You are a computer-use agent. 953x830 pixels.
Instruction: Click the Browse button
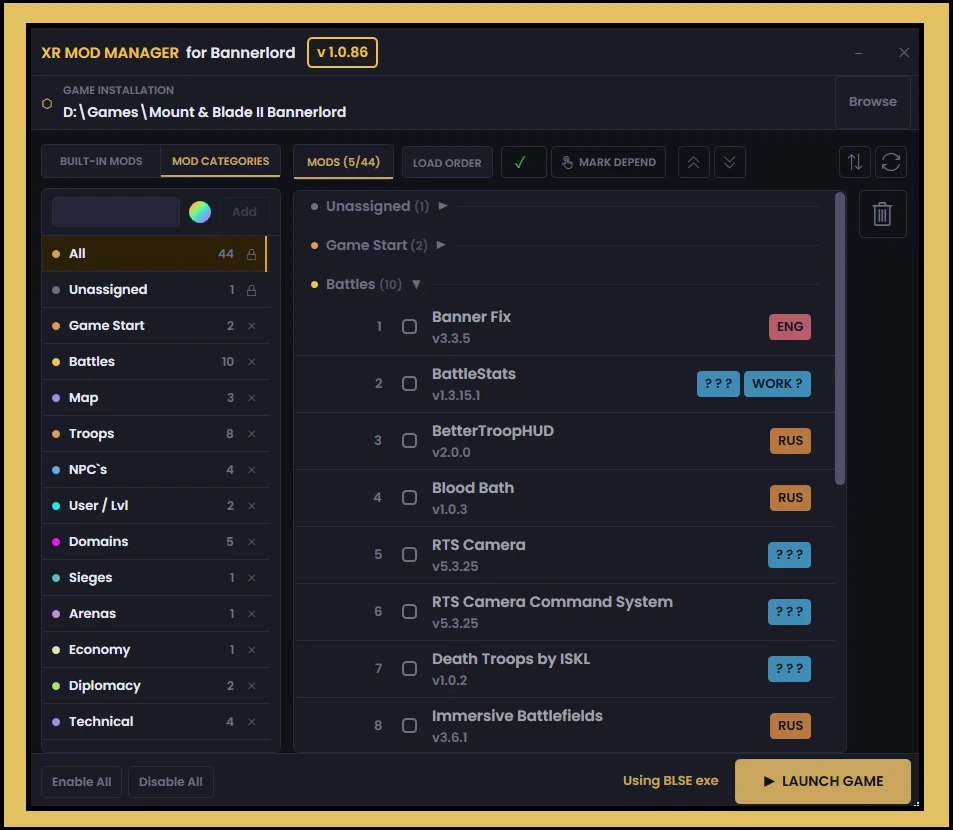(x=872, y=102)
